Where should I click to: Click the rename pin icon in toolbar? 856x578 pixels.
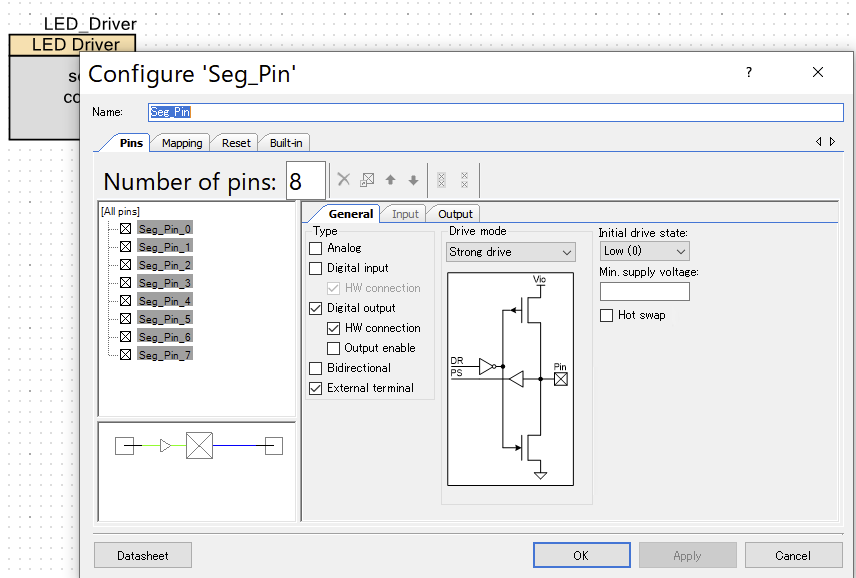[367, 180]
